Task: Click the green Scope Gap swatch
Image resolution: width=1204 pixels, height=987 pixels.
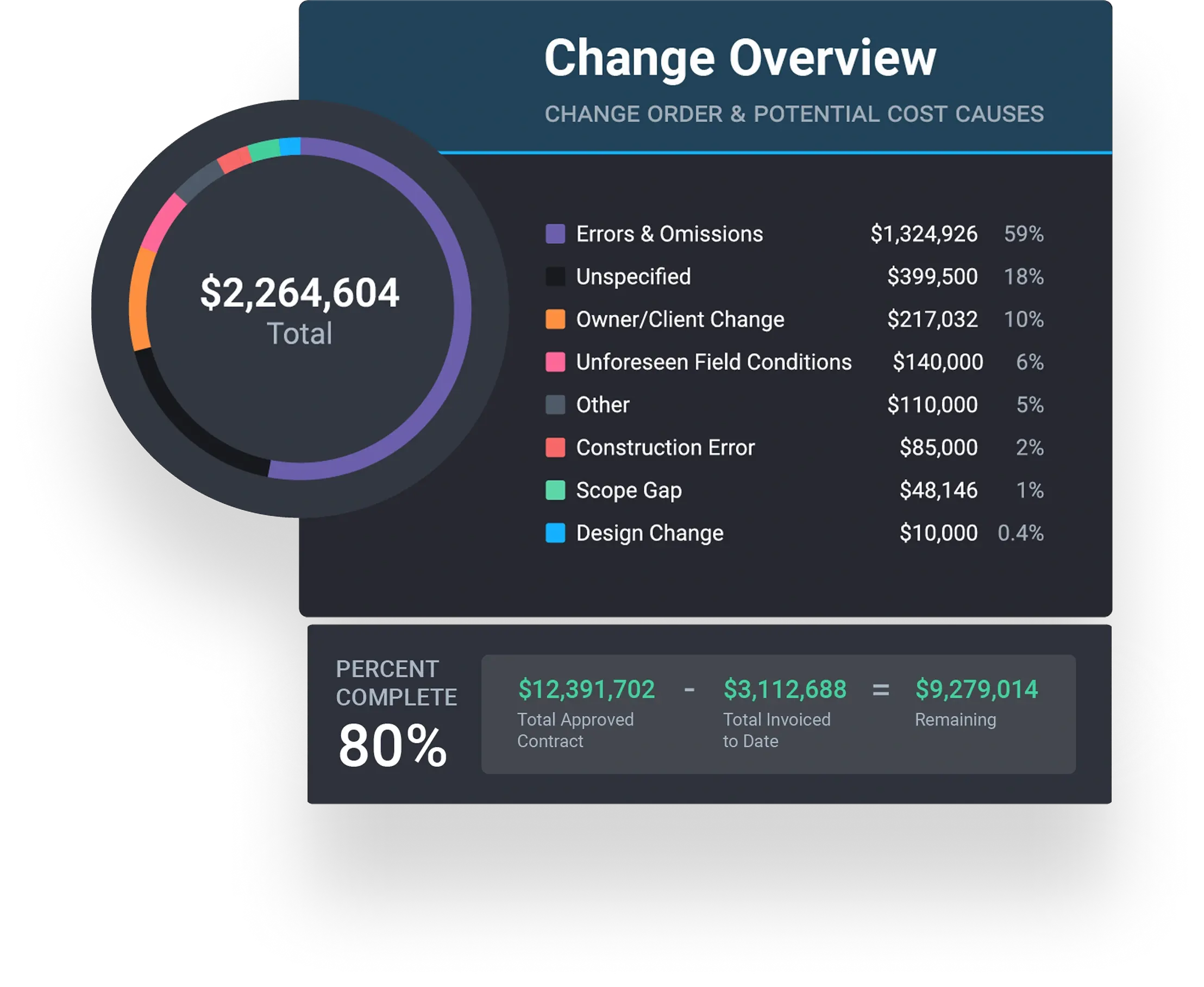Action: point(555,490)
